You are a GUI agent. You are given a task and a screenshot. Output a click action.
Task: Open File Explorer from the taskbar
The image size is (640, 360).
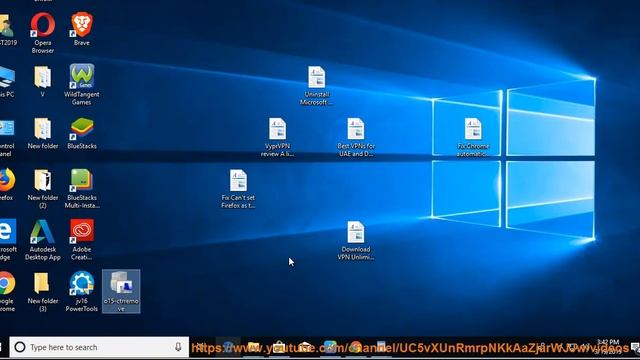pos(253,347)
